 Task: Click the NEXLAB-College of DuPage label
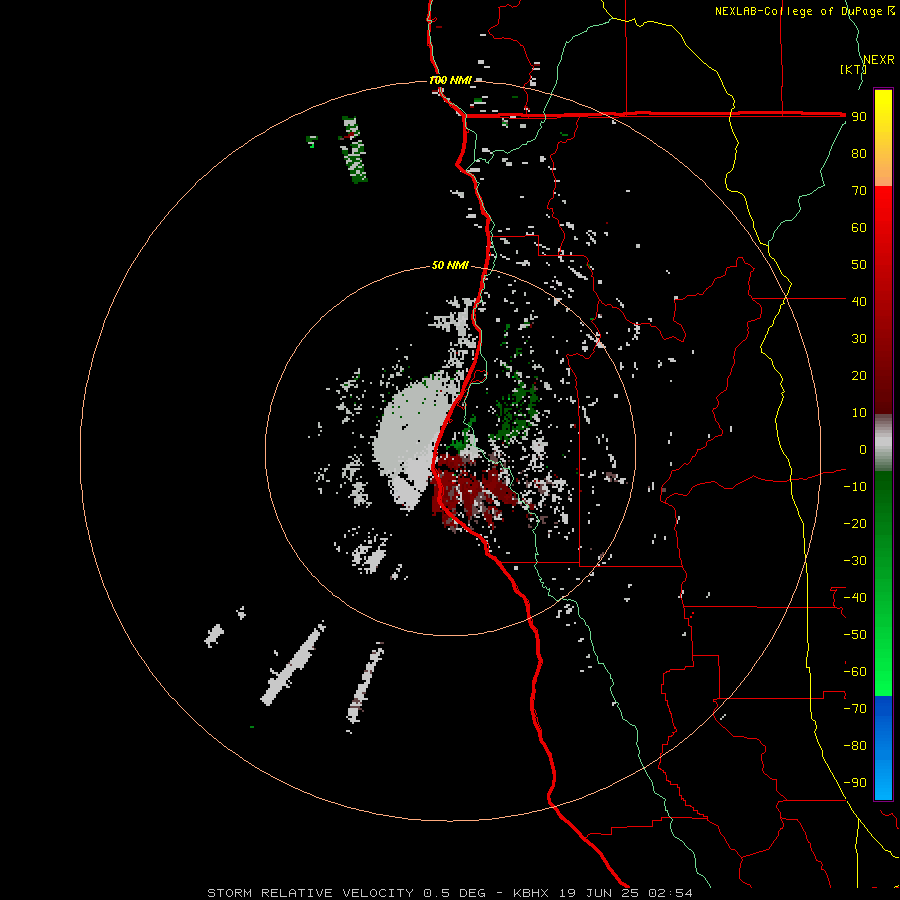[x=804, y=11]
